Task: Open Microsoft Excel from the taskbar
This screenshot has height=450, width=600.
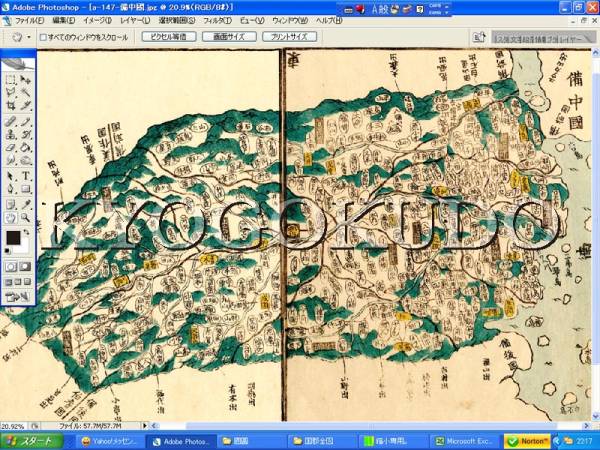Action: point(465,442)
